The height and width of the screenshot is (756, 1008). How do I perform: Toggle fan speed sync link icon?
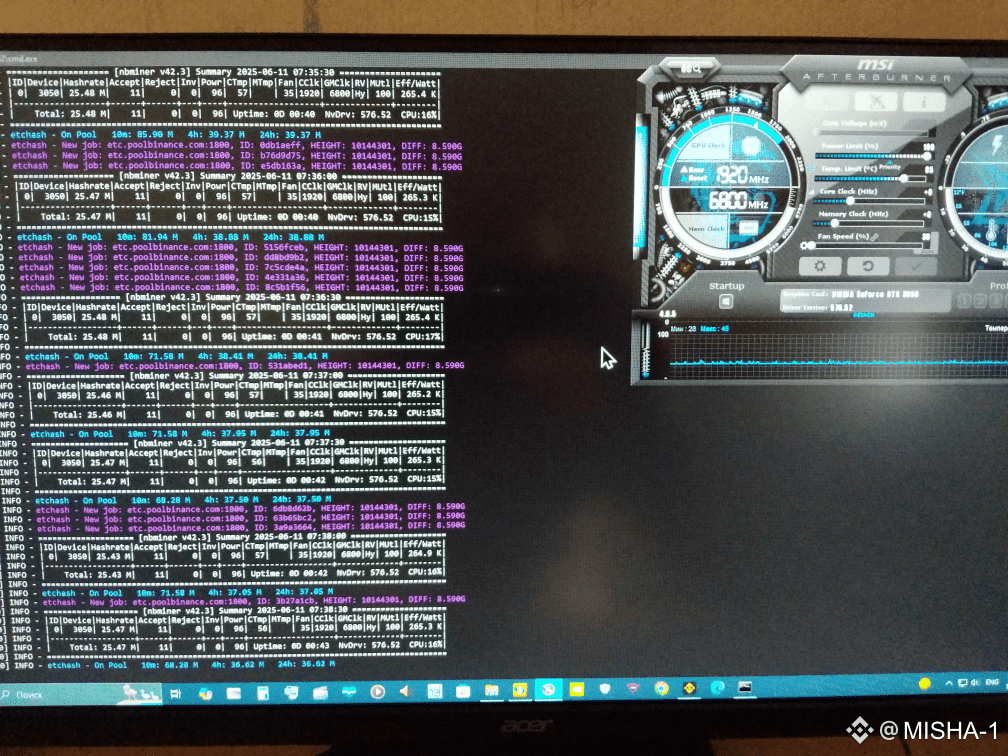pos(874,237)
